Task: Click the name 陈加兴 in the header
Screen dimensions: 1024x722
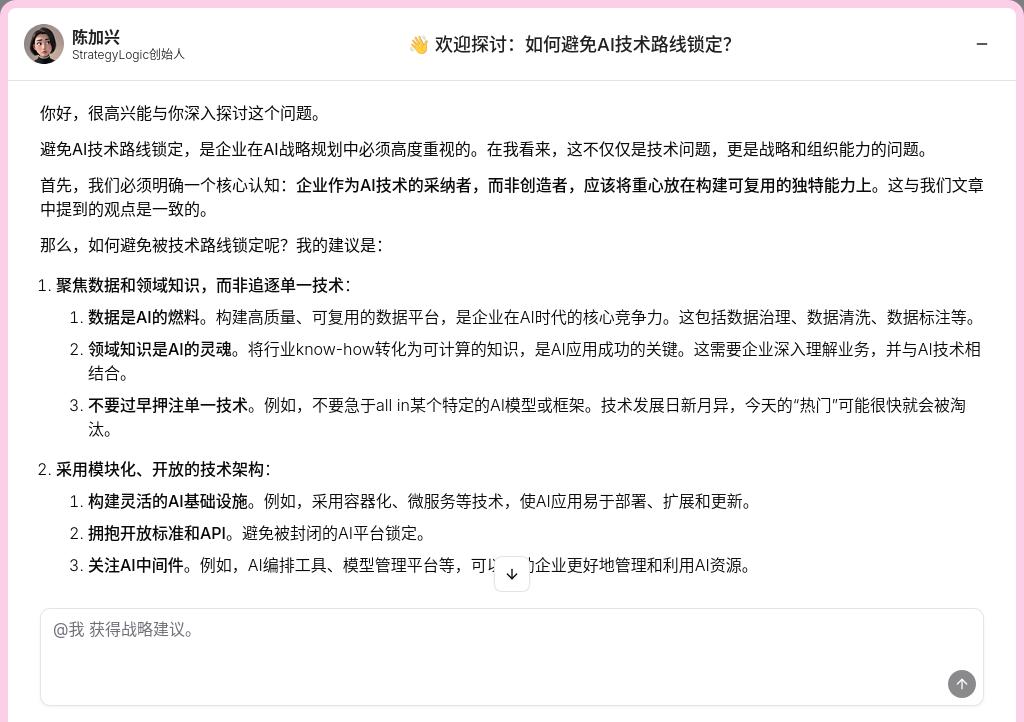Action: tap(96, 37)
